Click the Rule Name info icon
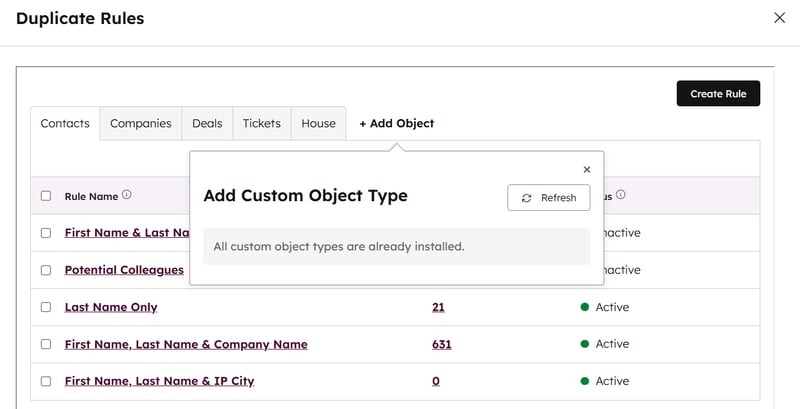800x409 pixels. point(127,196)
